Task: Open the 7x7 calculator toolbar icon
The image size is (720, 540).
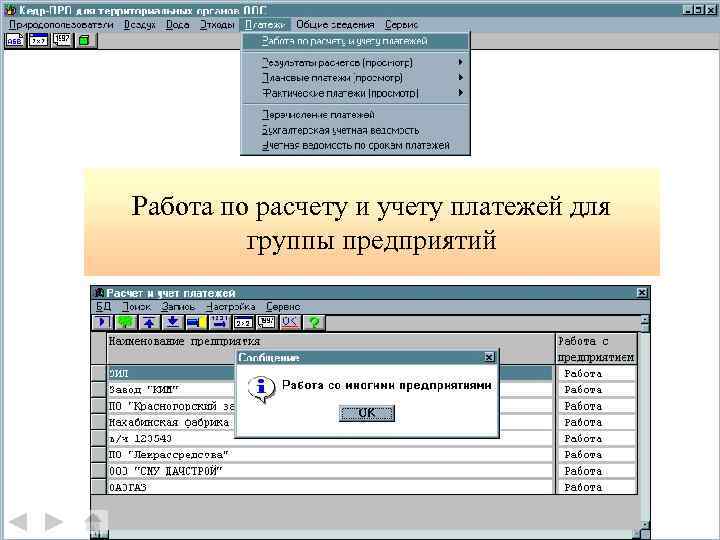Action: [38, 40]
